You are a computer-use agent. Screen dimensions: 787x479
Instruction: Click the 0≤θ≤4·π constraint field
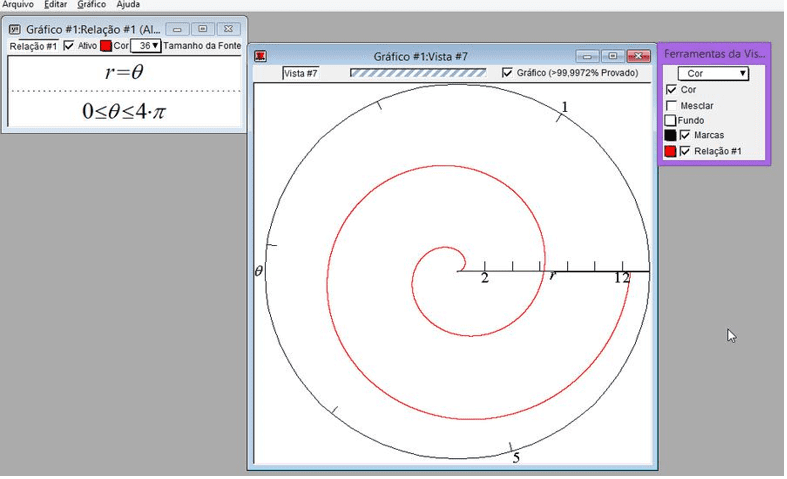coord(124,110)
